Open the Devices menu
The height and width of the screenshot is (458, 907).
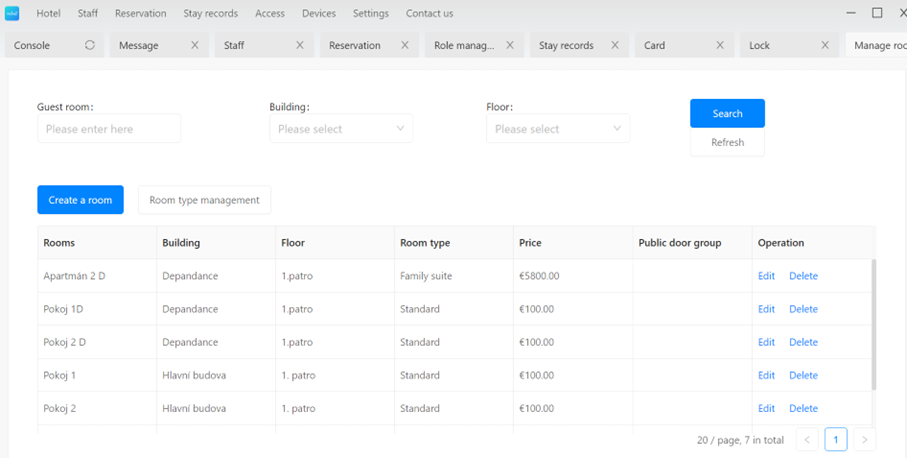(319, 14)
